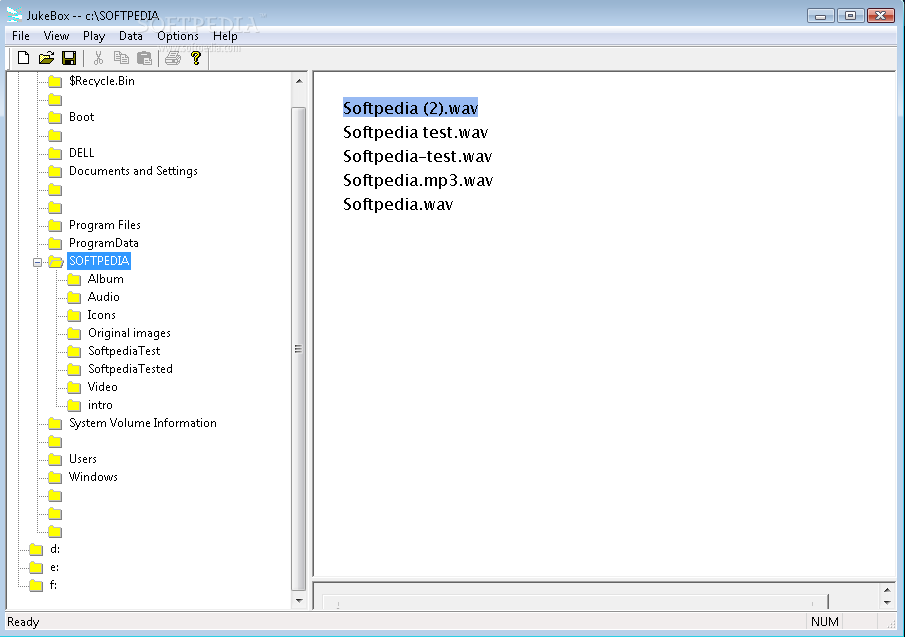Click the Users folder icon
This screenshot has width=905, height=637.
pyautogui.click(x=55, y=460)
